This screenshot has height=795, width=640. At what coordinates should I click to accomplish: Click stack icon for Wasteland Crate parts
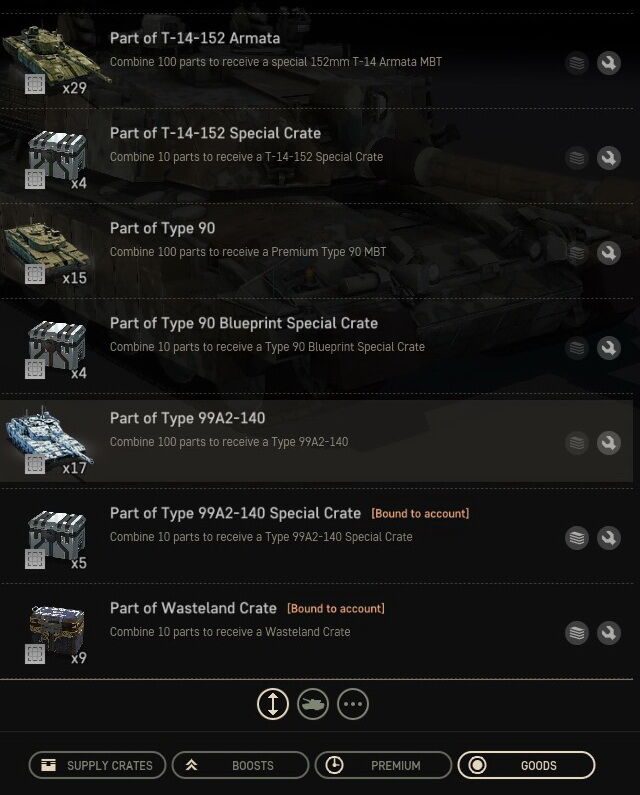click(577, 633)
